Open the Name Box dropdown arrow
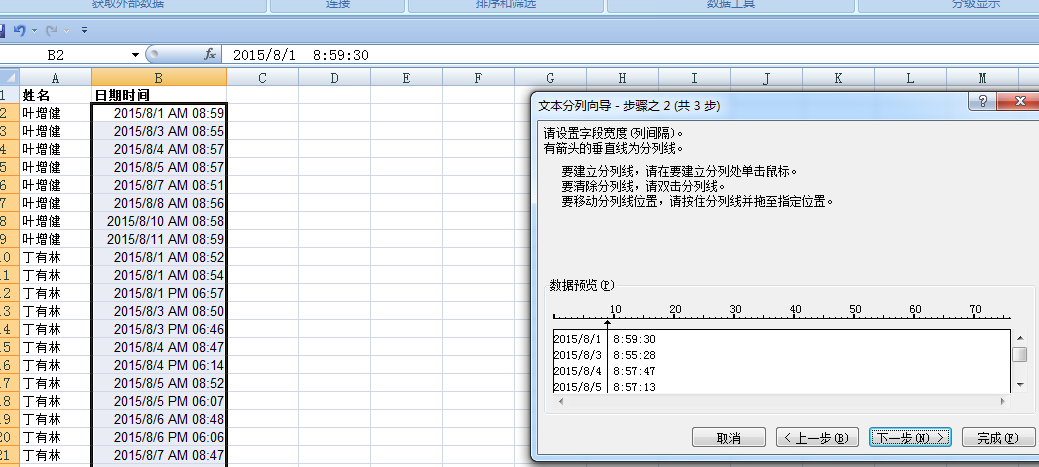 [x=136, y=54]
